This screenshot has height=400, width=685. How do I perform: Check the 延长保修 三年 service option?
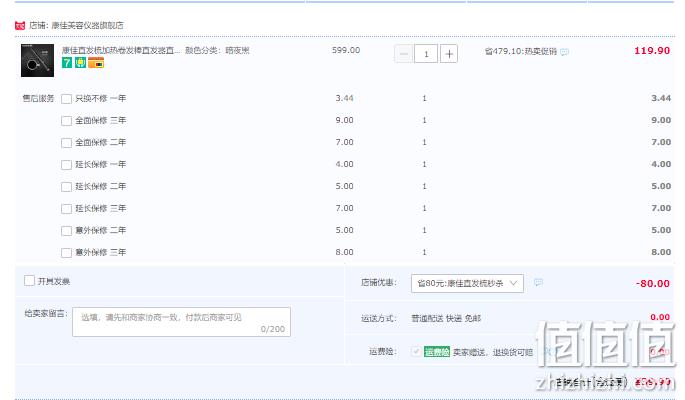pos(66,209)
